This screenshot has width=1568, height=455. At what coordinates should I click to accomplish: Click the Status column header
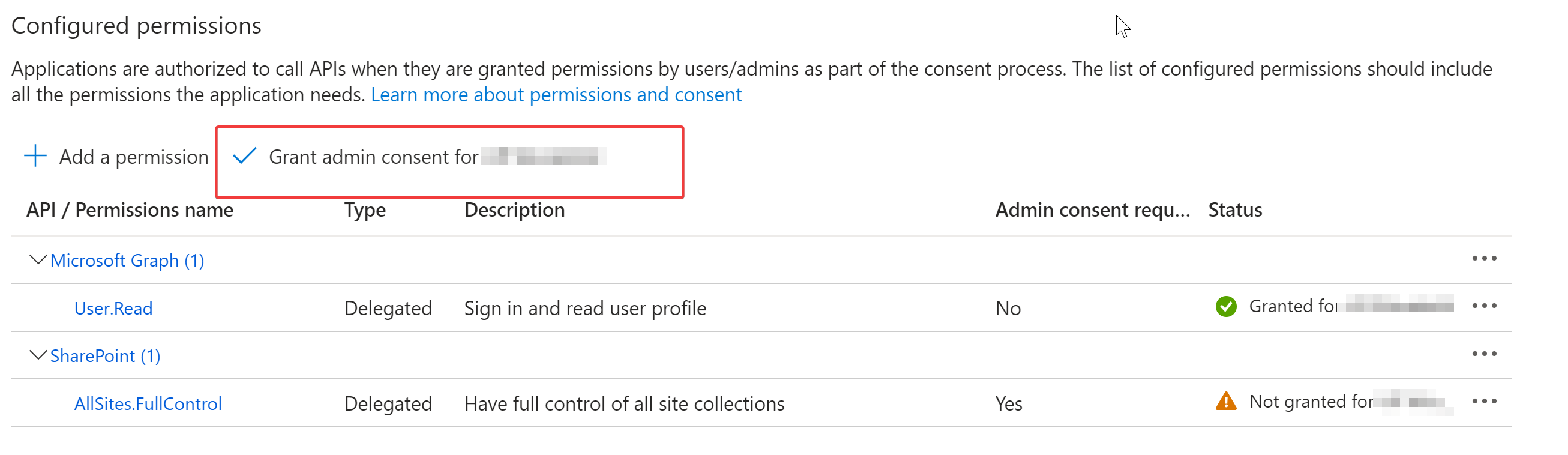click(1234, 210)
